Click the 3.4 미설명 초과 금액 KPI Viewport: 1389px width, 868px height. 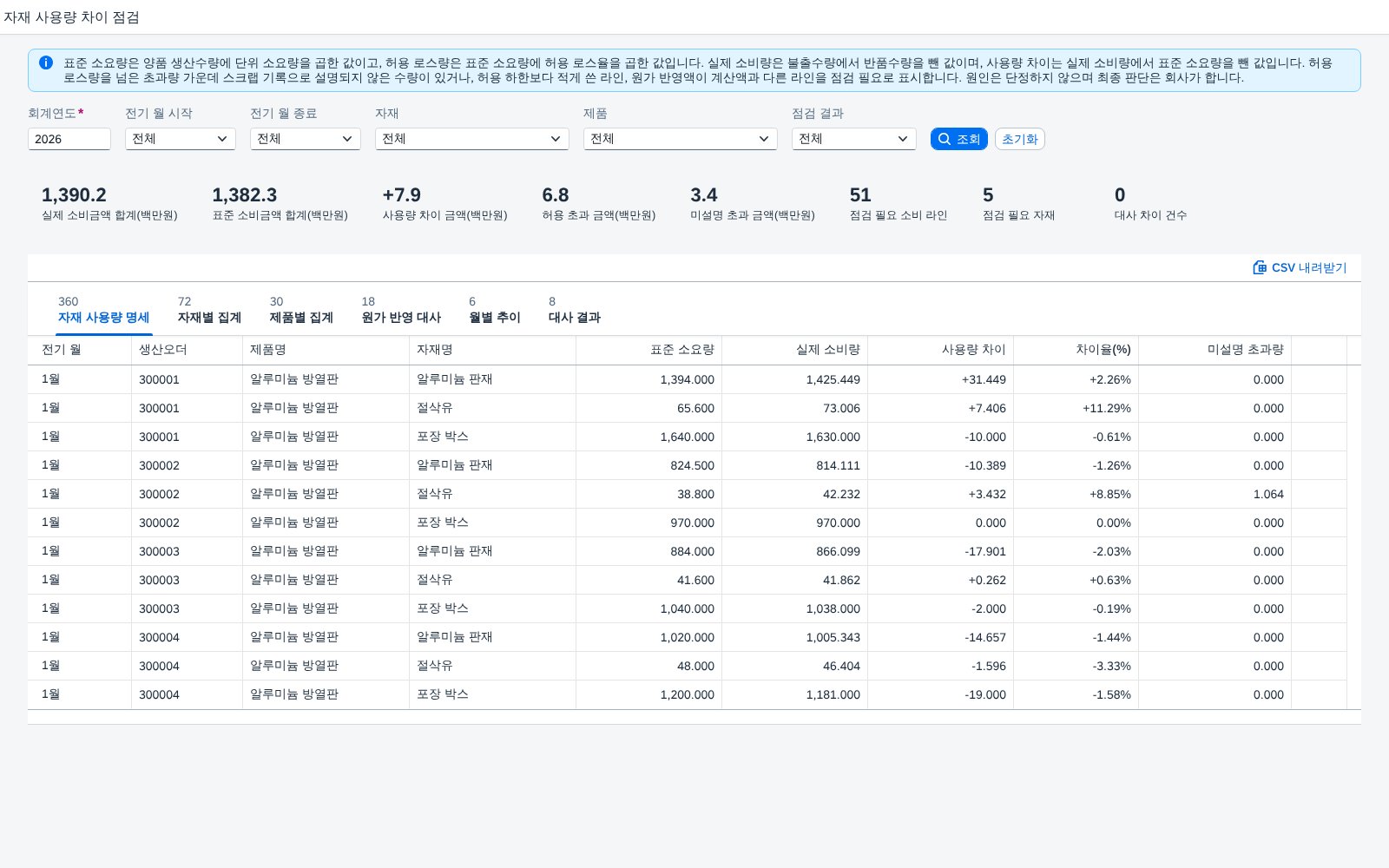pyautogui.click(x=753, y=203)
